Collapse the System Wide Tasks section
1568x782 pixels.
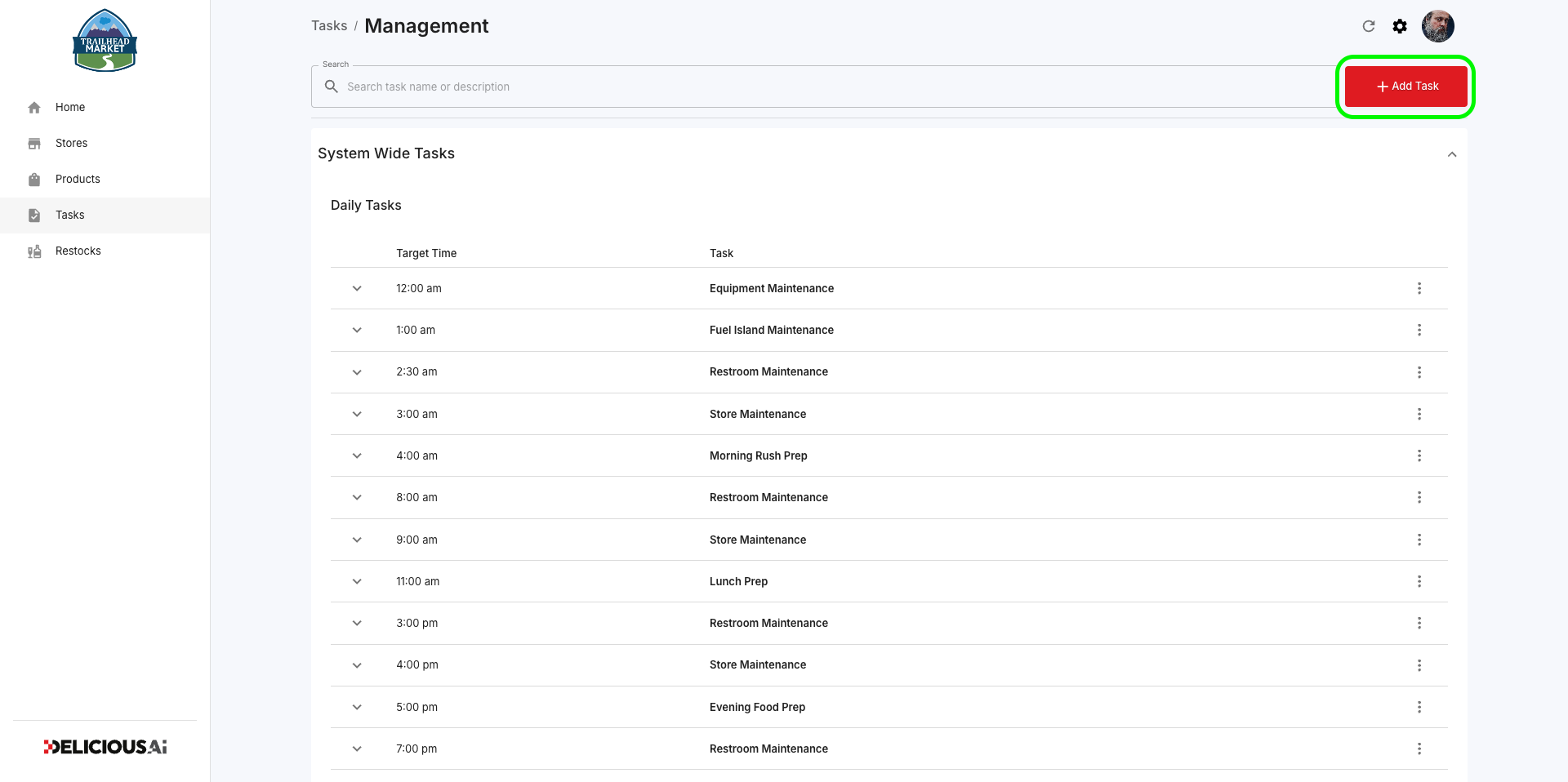[x=1452, y=154]
